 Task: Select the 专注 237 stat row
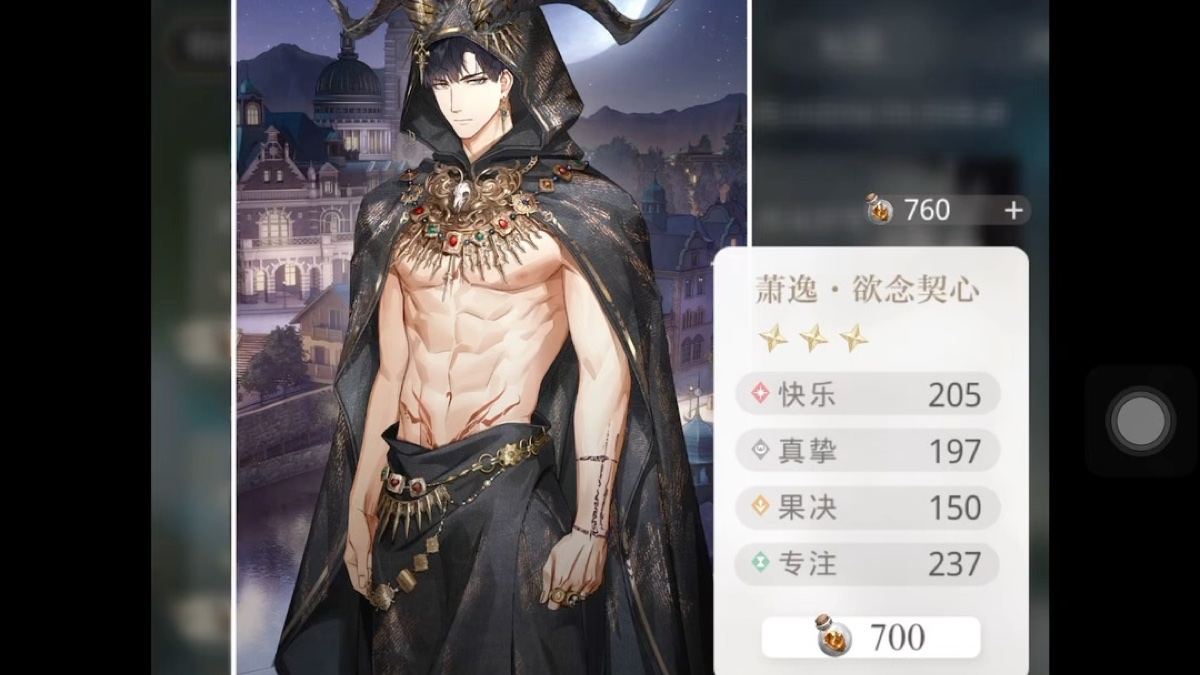pos(868,564)
